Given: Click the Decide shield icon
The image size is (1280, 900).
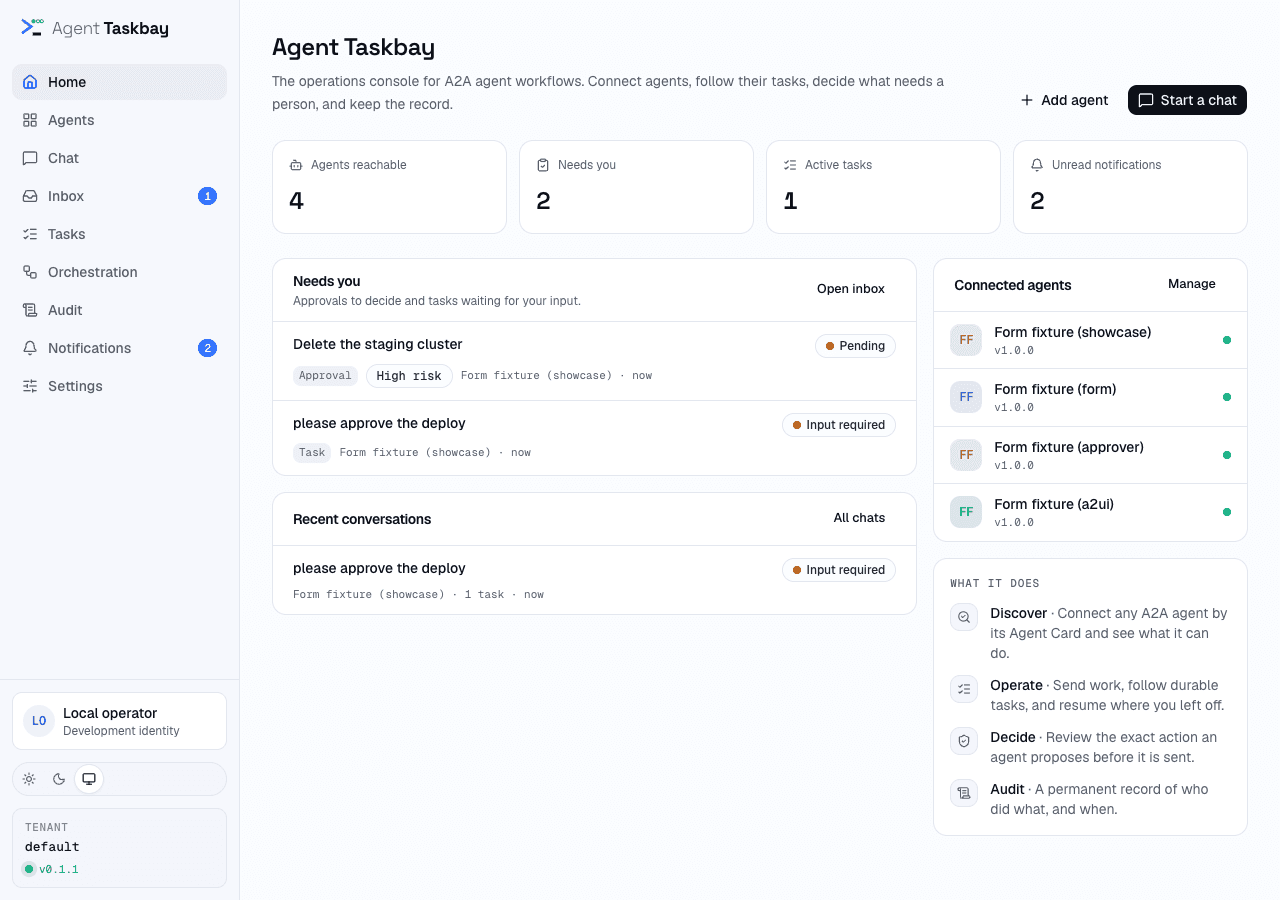Looking at the screenshot, I should pos(964,741).
